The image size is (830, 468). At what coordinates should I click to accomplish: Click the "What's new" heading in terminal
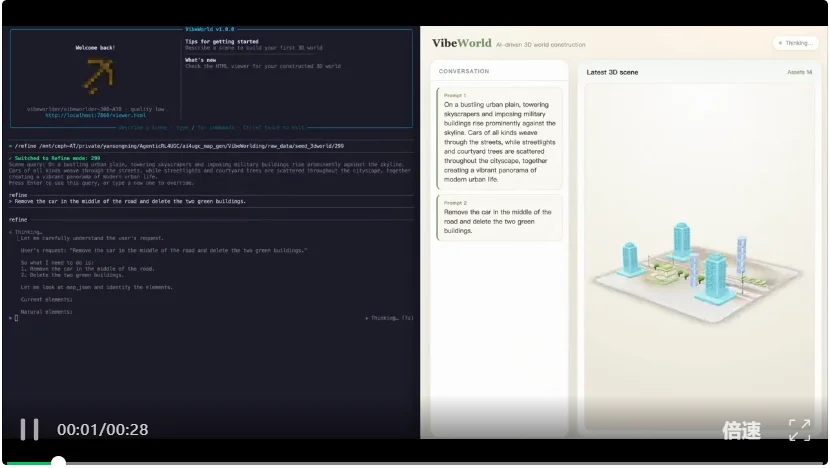[x=201, y=60]
